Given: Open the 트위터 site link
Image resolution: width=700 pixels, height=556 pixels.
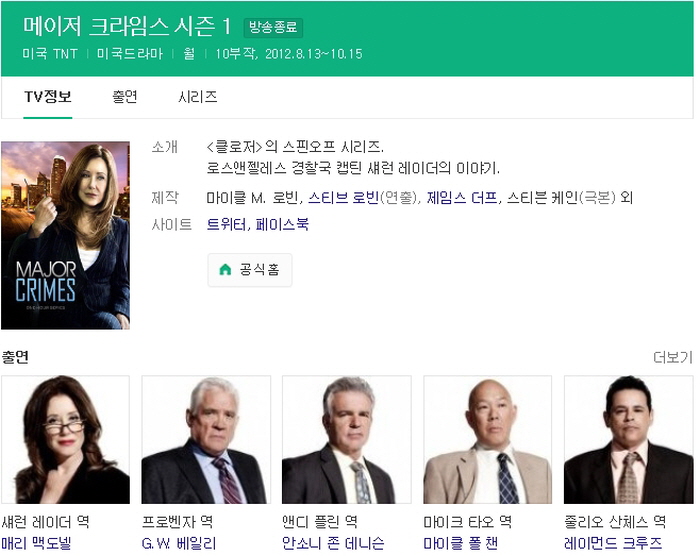Looking at the screenshot, I should pyautogui.click(x=224, y=225).
